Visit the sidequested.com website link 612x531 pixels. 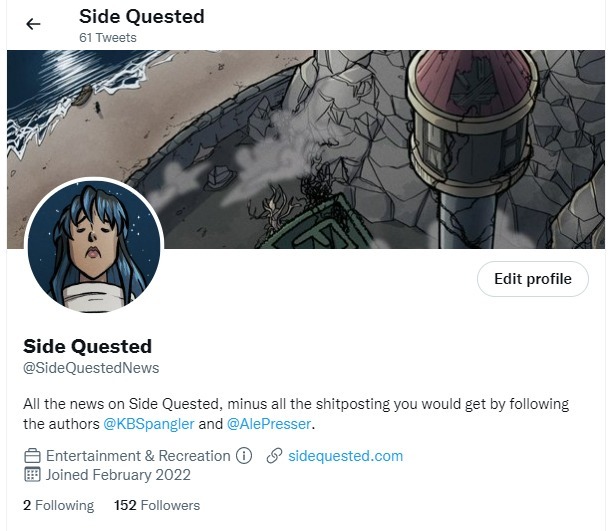pyautogui.click(x=345, y=456)
